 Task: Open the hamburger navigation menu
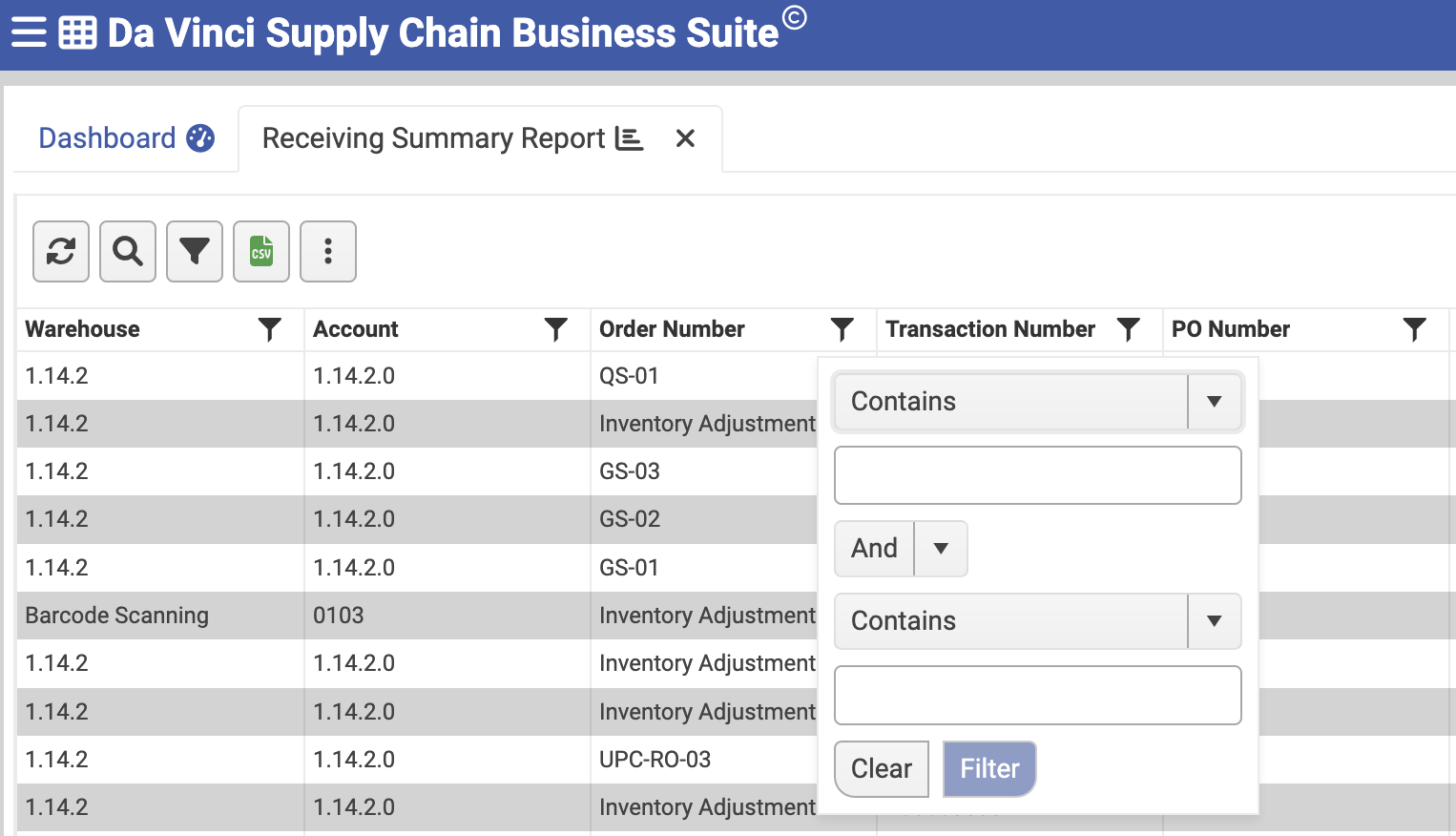tap(29, 32)
